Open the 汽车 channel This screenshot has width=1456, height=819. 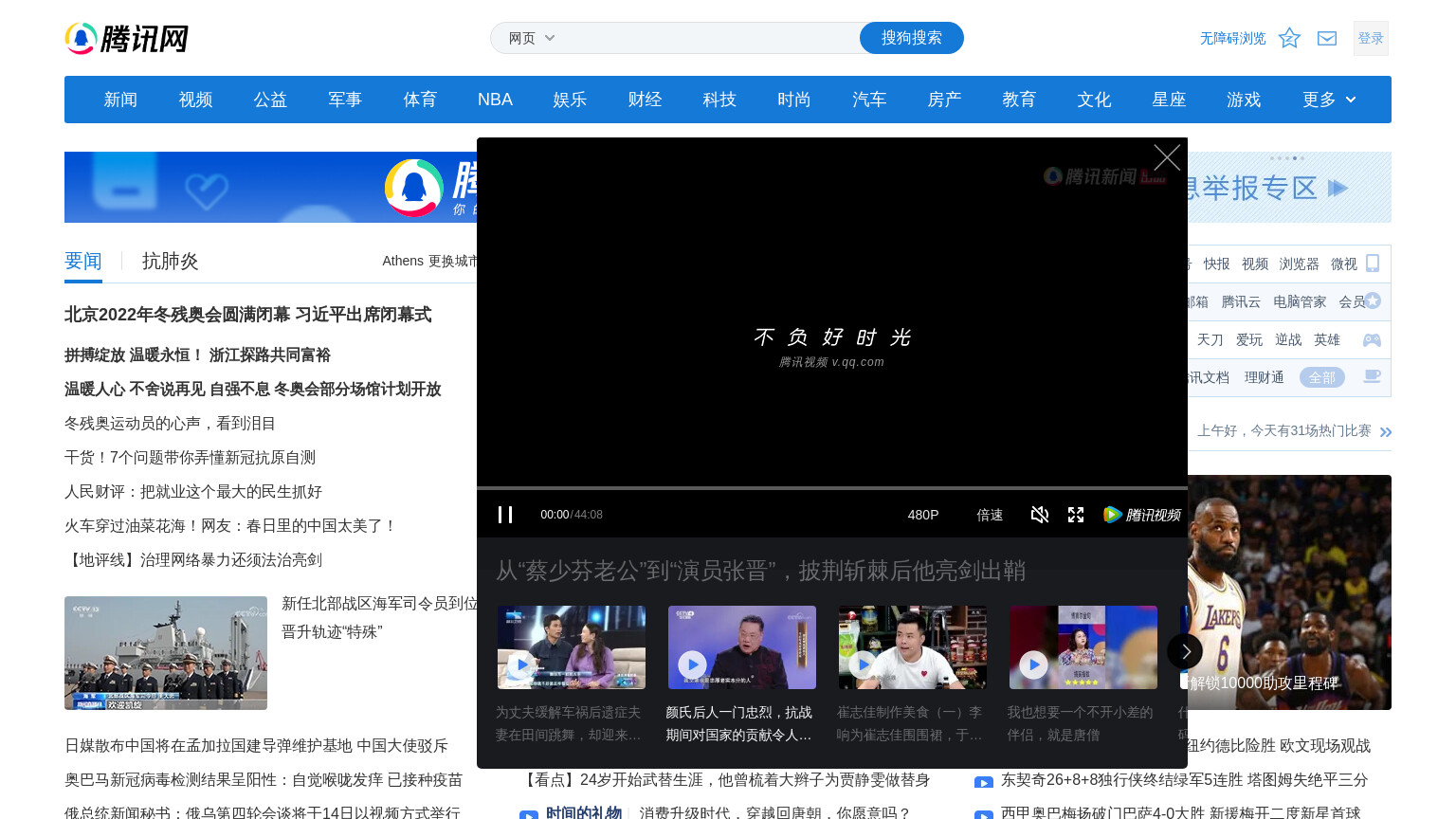point(869,100)
